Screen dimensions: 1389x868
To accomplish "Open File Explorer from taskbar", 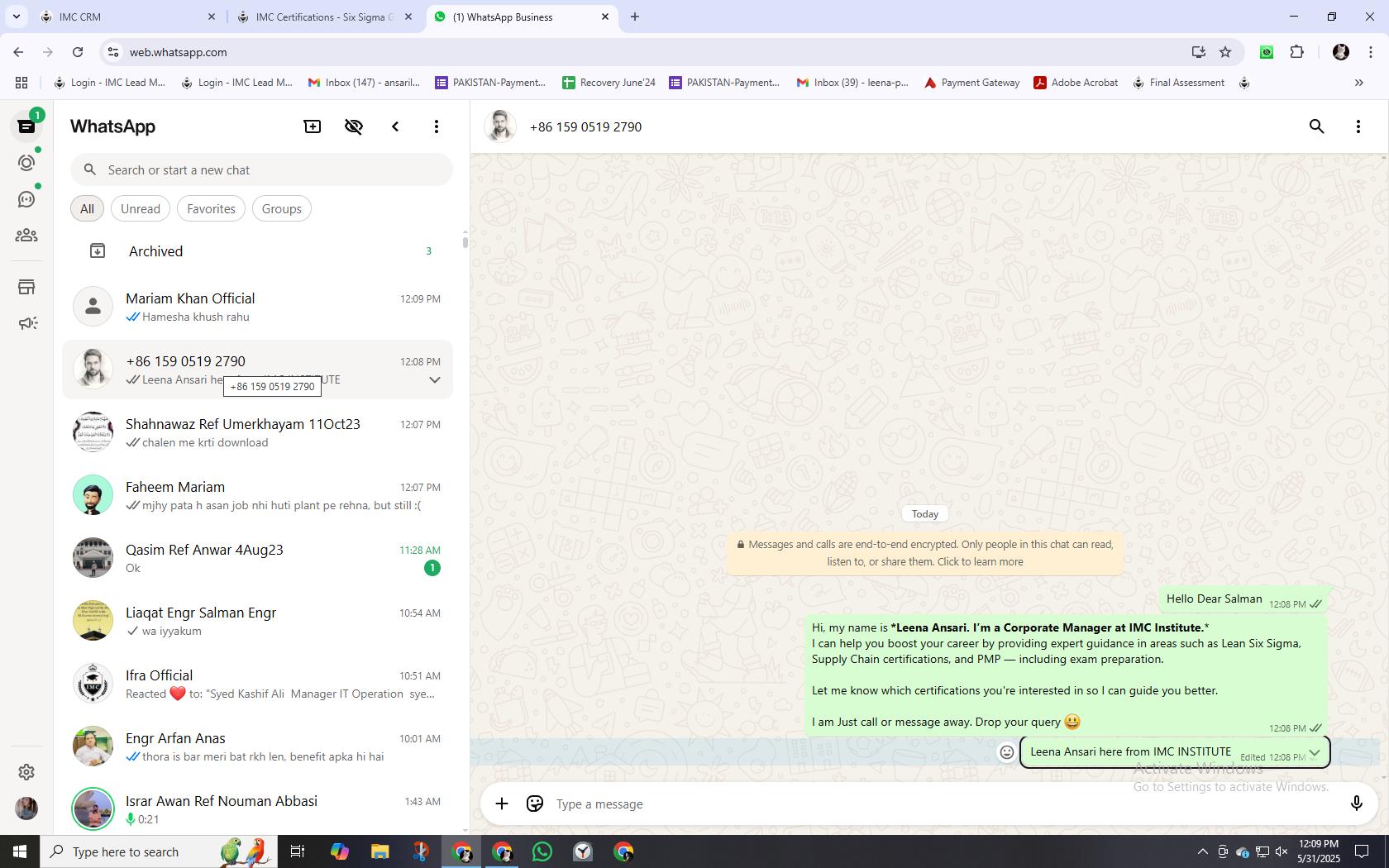I will click(x=380, y=851).
